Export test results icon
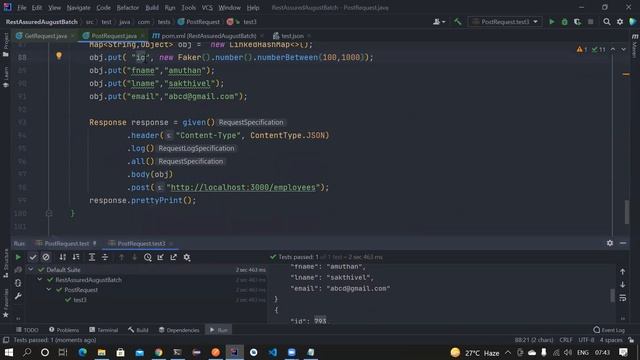Image resolution: width=640 pixels, height=360 pixels. pos(173,257)
